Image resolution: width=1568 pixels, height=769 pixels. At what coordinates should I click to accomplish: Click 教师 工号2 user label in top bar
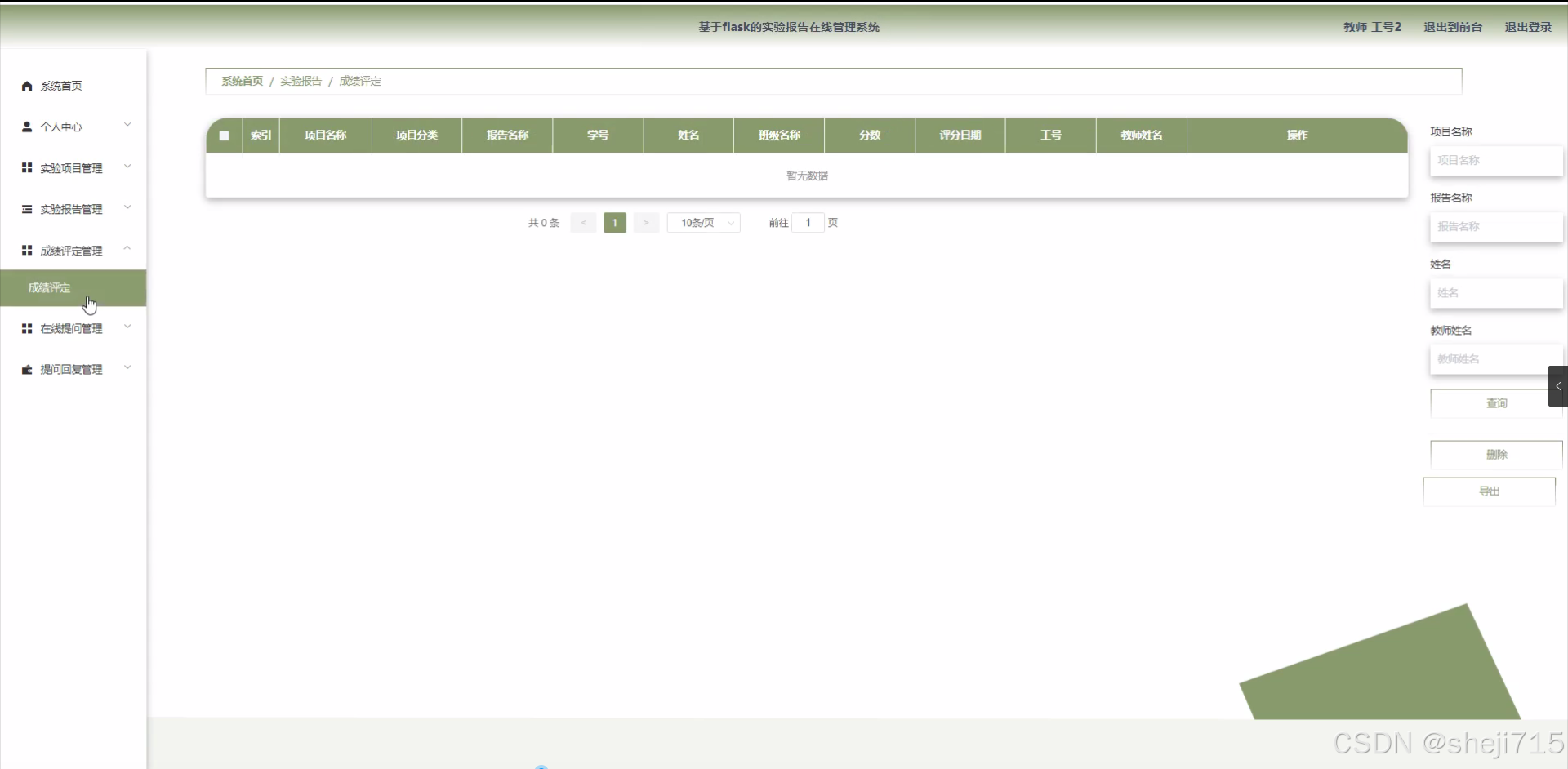pyautogui.click(x=1372, y=27)
